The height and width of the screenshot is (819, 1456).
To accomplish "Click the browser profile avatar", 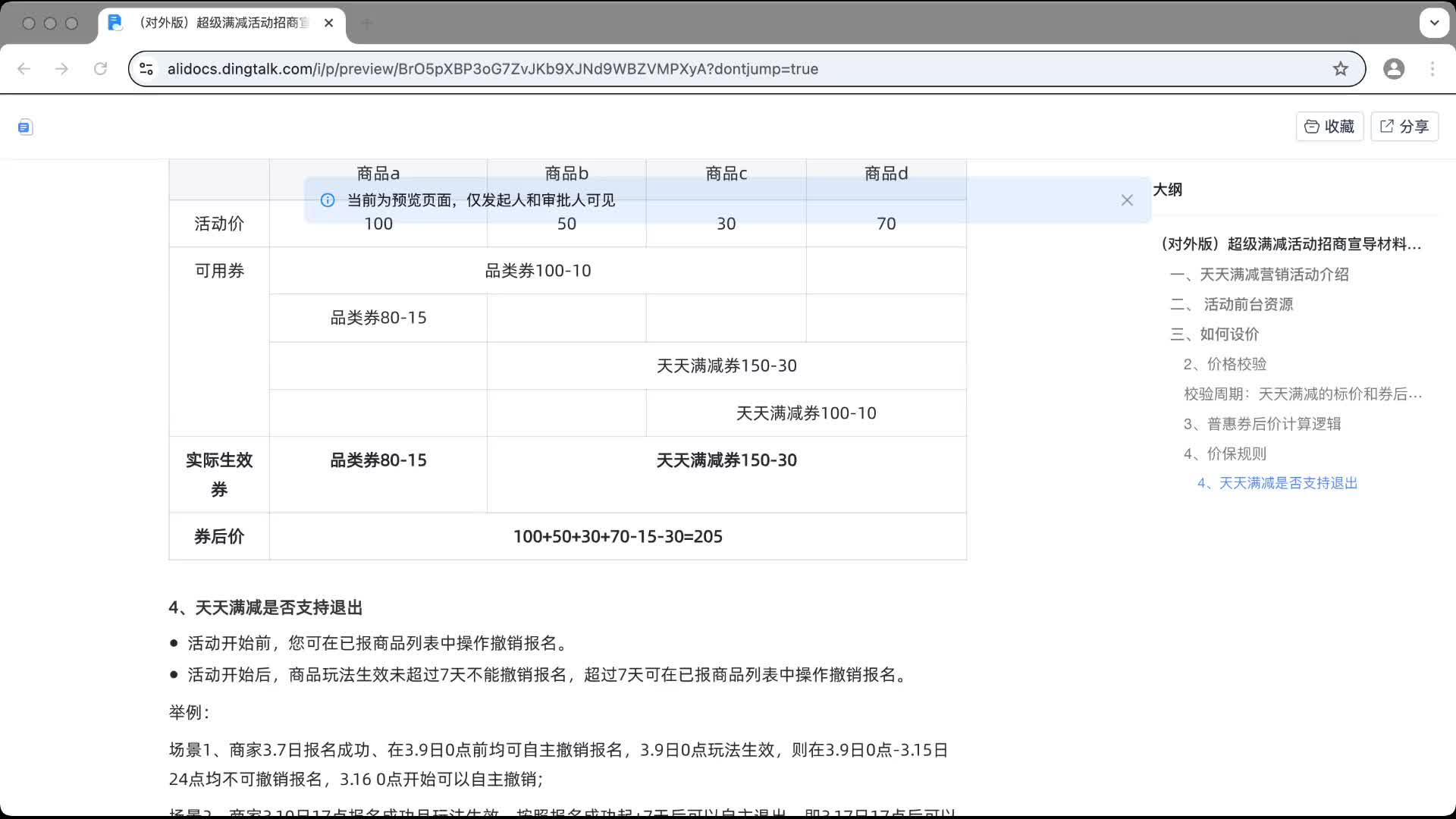I will 1395,68.
